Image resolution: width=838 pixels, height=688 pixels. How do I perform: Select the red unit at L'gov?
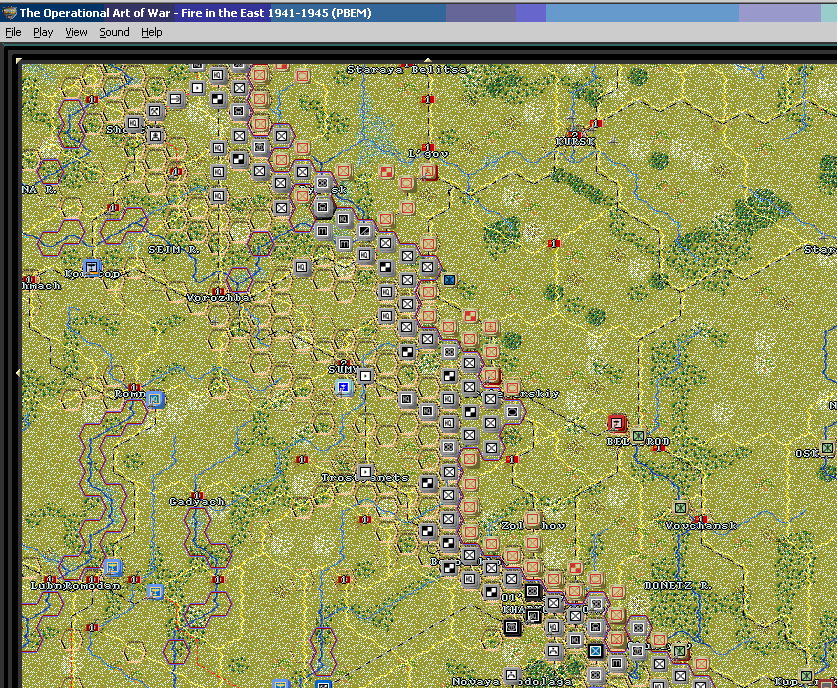pos(428,172)
